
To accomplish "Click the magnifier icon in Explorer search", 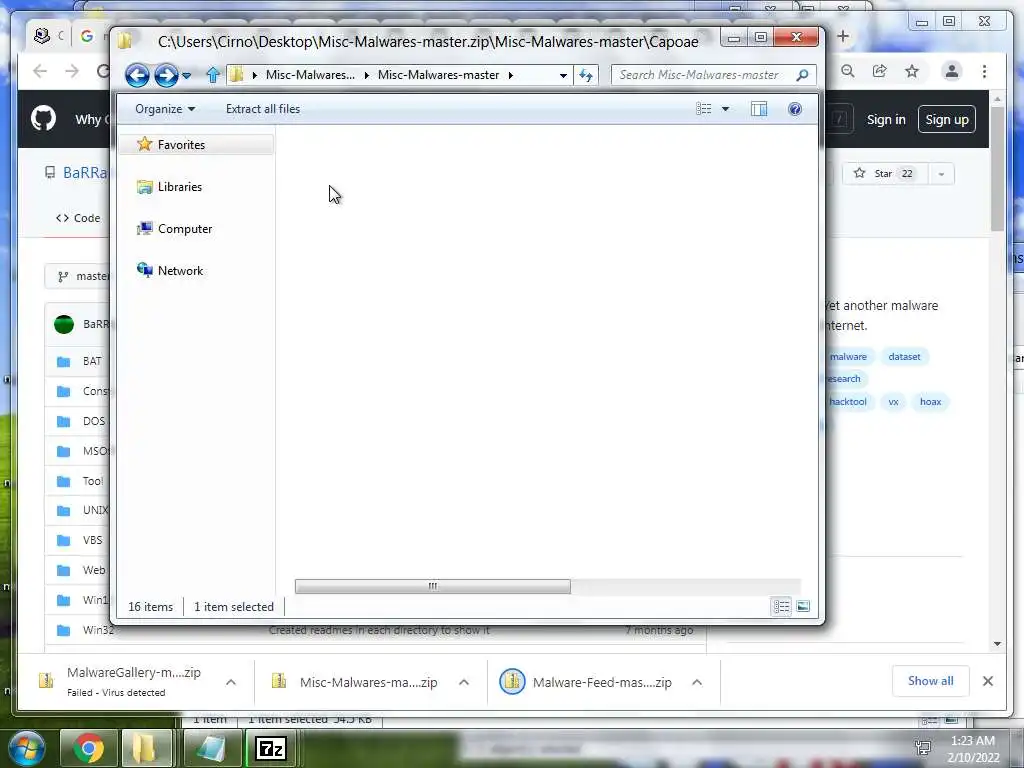I will 803,75.
